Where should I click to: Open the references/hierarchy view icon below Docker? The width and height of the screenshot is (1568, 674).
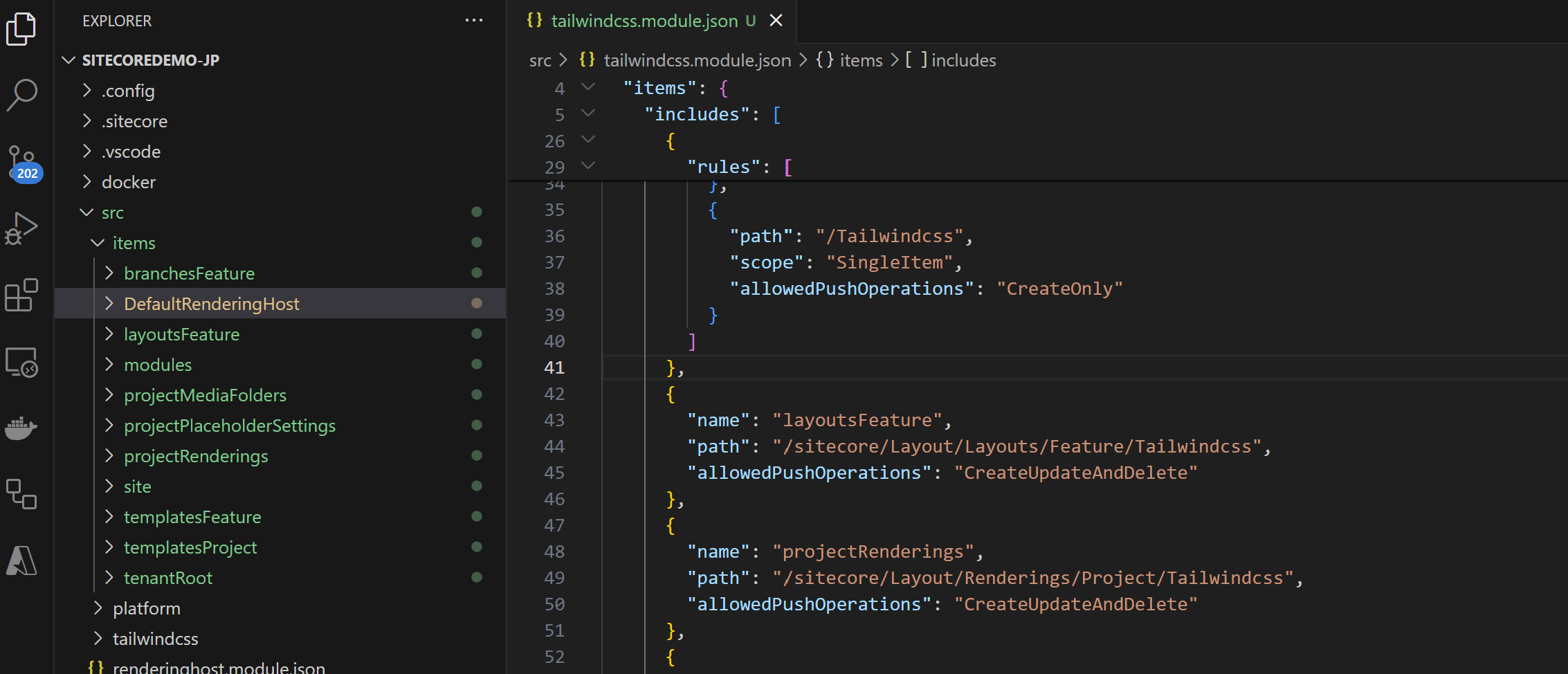[21, 494]
